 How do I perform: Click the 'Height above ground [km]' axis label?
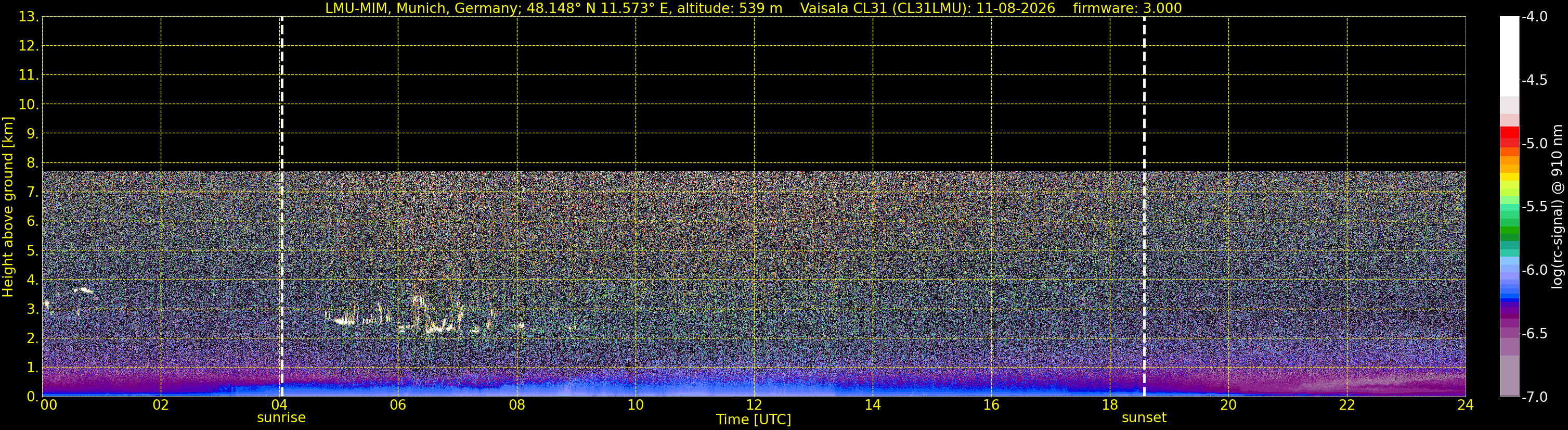[8, 207]
